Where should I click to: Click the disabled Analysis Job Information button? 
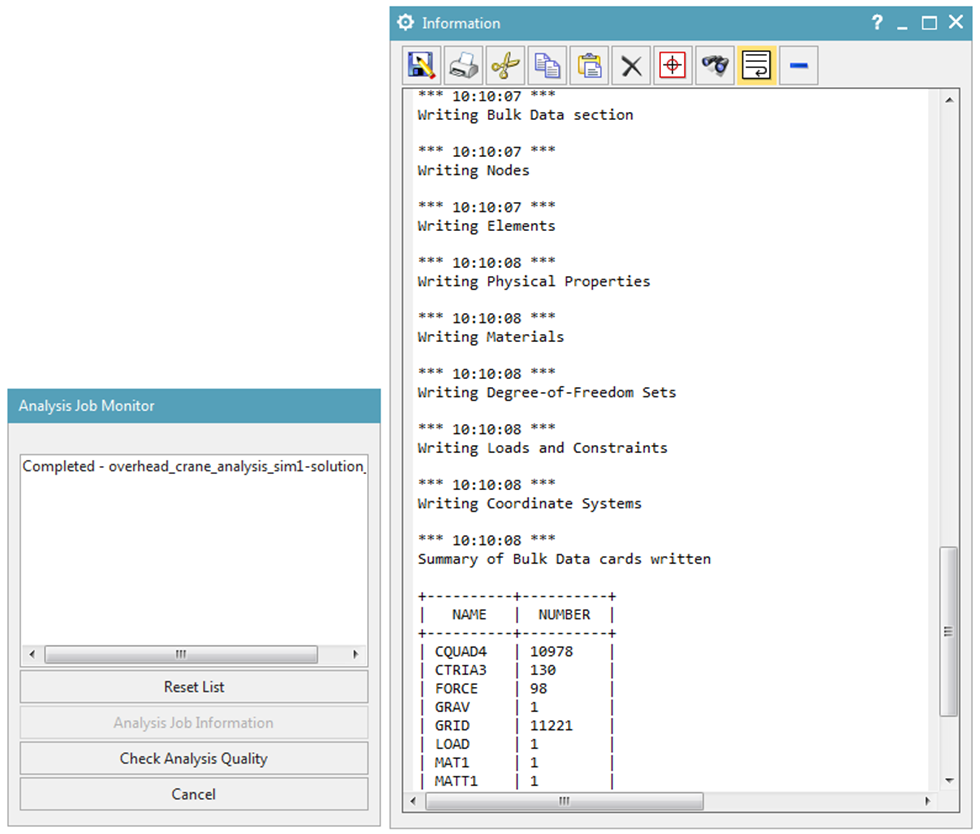tap(193, 722)
